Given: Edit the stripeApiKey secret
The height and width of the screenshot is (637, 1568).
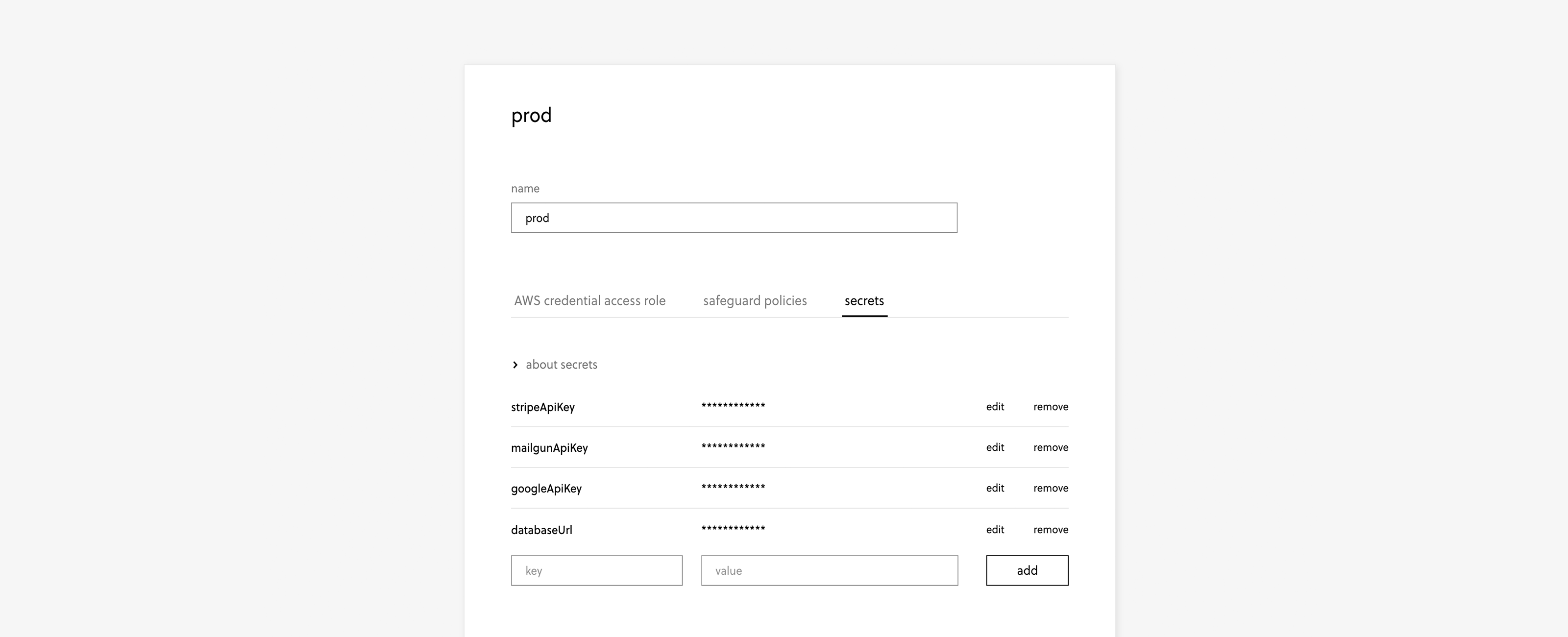Looking at the screenshot, I should [995, 407].
